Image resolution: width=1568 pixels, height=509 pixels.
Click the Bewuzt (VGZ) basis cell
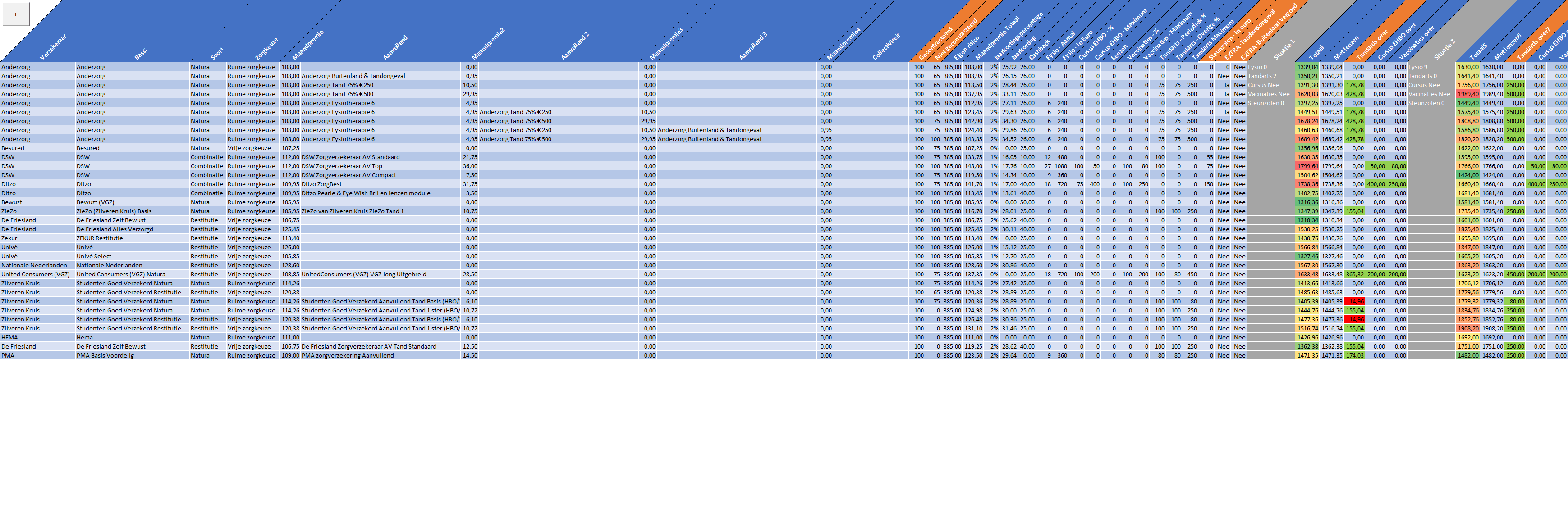(96, 202)
